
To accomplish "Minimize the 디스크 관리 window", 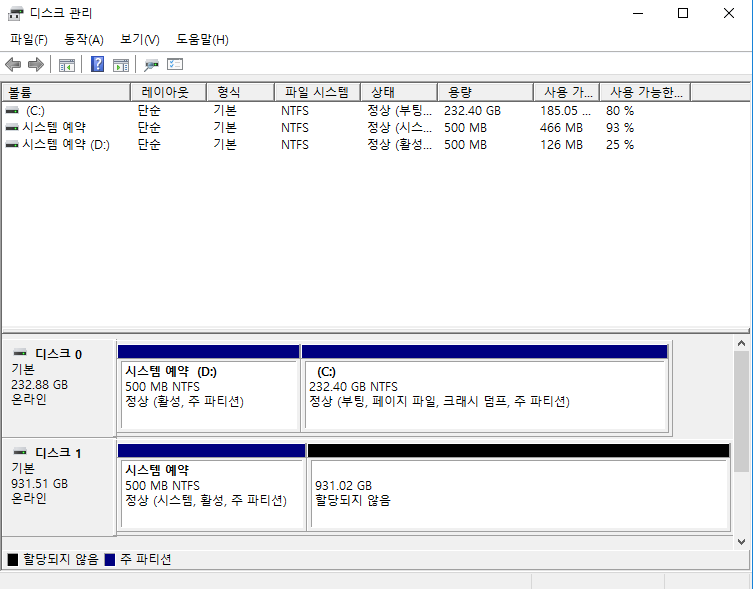I will 638,13.
